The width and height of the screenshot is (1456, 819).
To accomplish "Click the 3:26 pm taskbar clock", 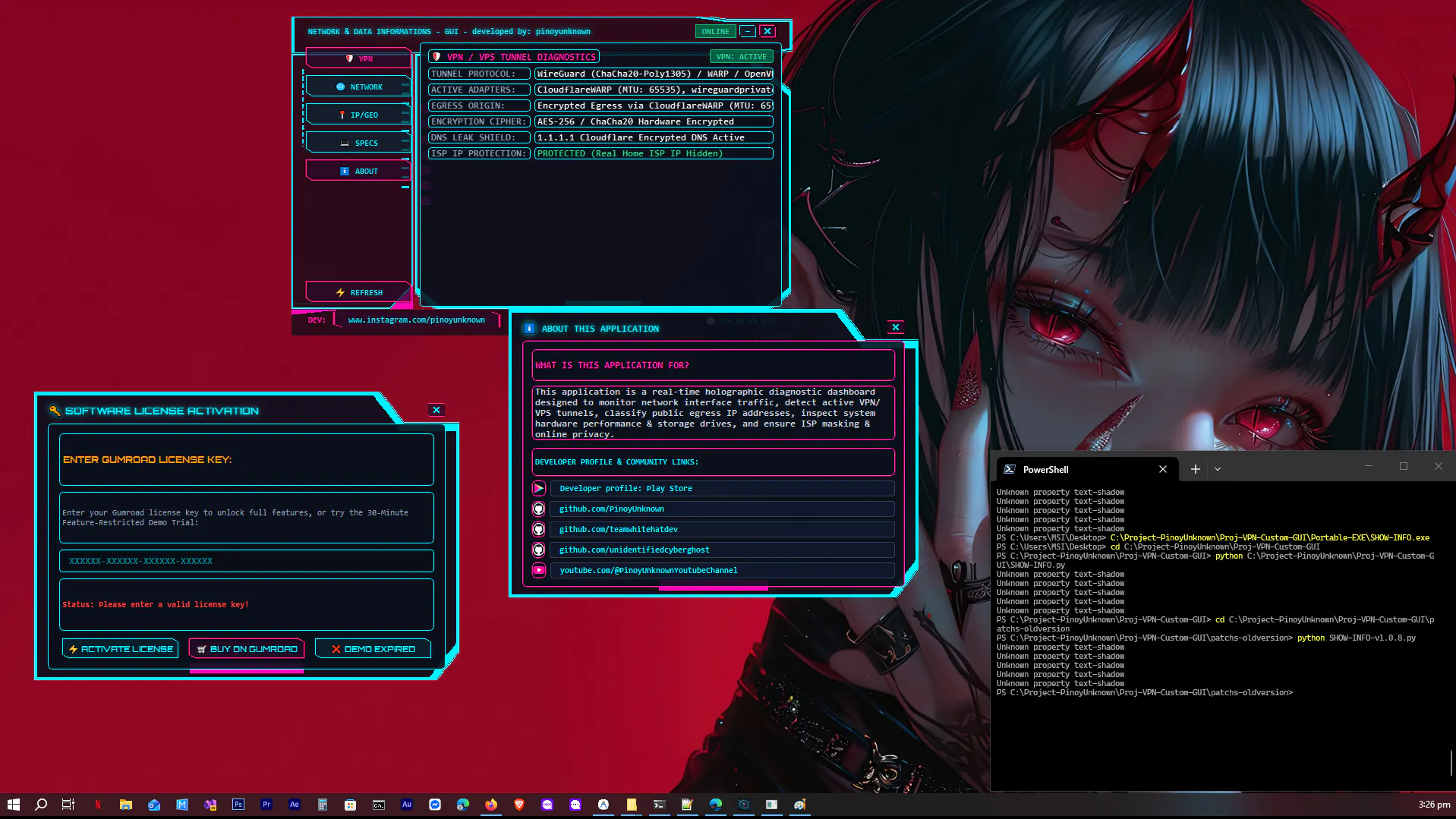I will pyautogui.click(x=1434, y=805).
